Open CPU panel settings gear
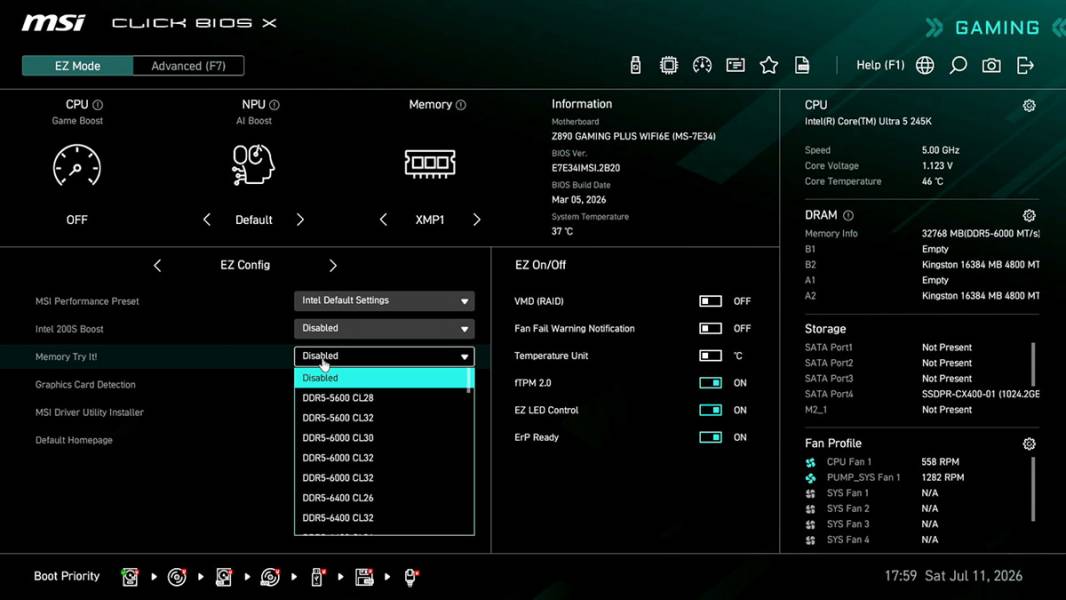Viewport: 1066px width, 600px height. coord(1029,105)
